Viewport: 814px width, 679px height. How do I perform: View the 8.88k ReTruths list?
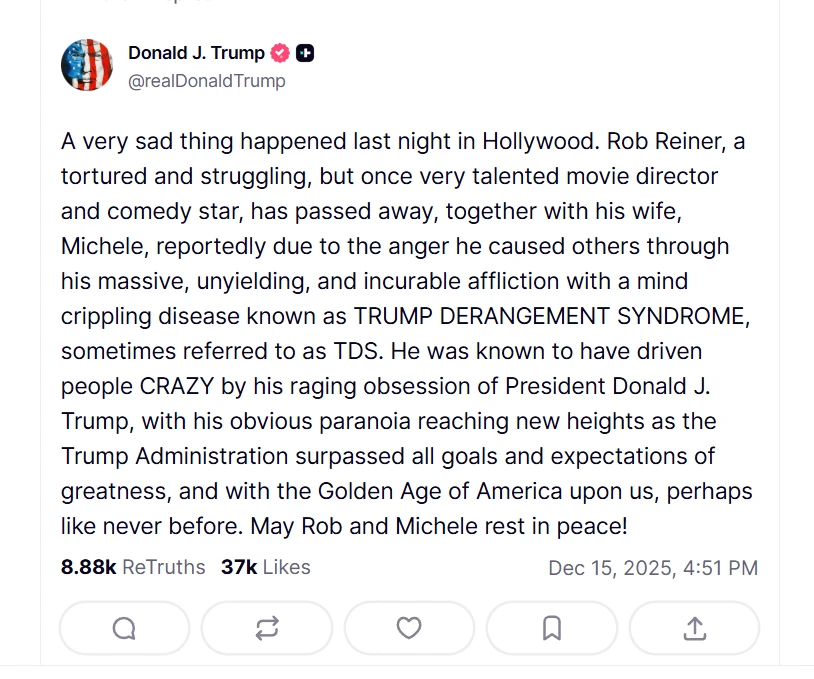[x=133, y=567]
